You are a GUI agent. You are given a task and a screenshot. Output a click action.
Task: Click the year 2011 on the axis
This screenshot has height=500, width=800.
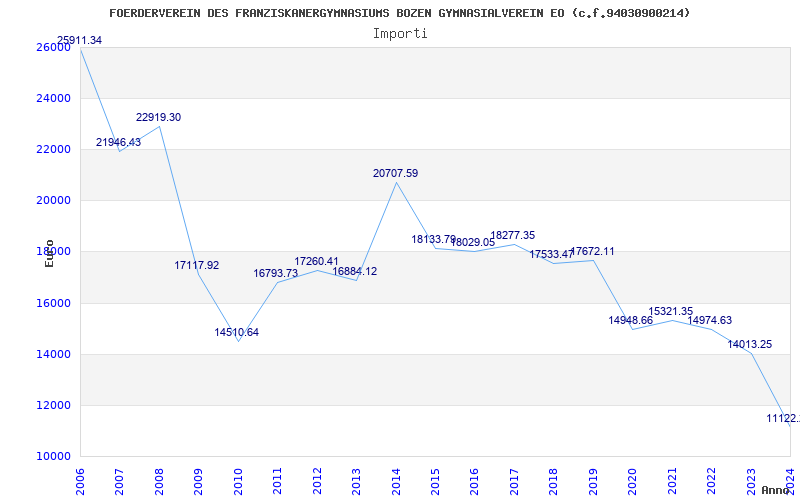point(277,482)
